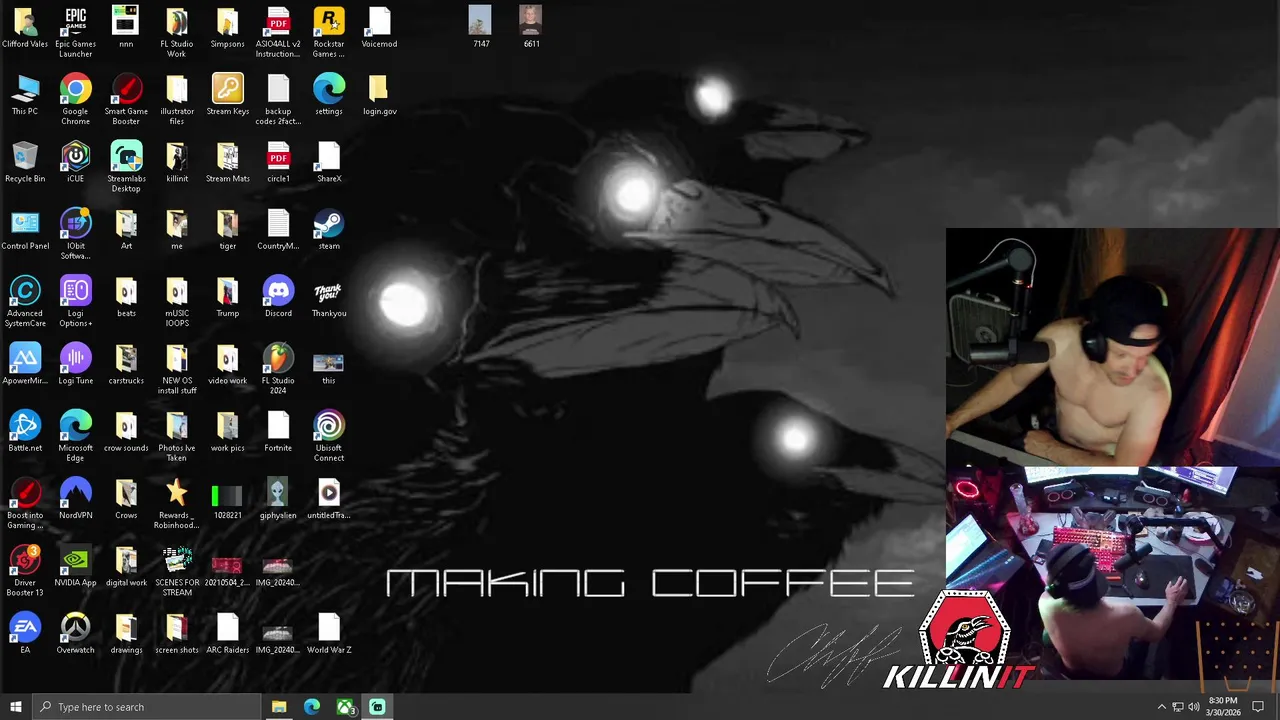Open the Voicemod file icon

(379, 27)
